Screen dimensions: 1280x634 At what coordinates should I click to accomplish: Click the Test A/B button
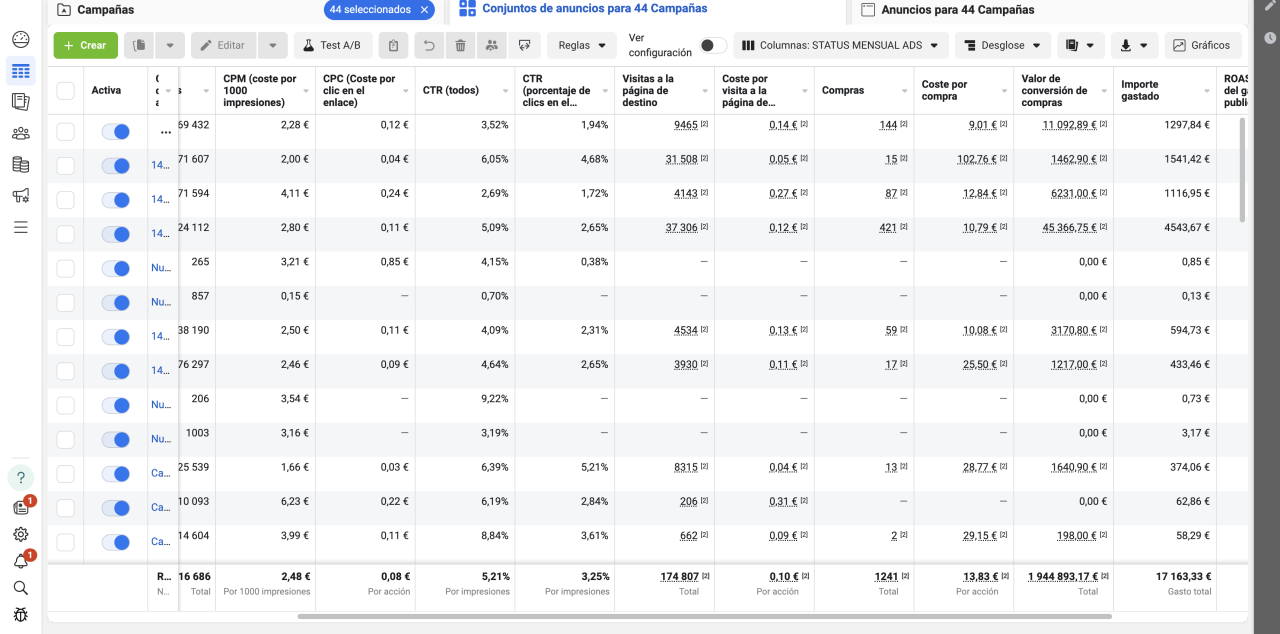click(333, 46)
